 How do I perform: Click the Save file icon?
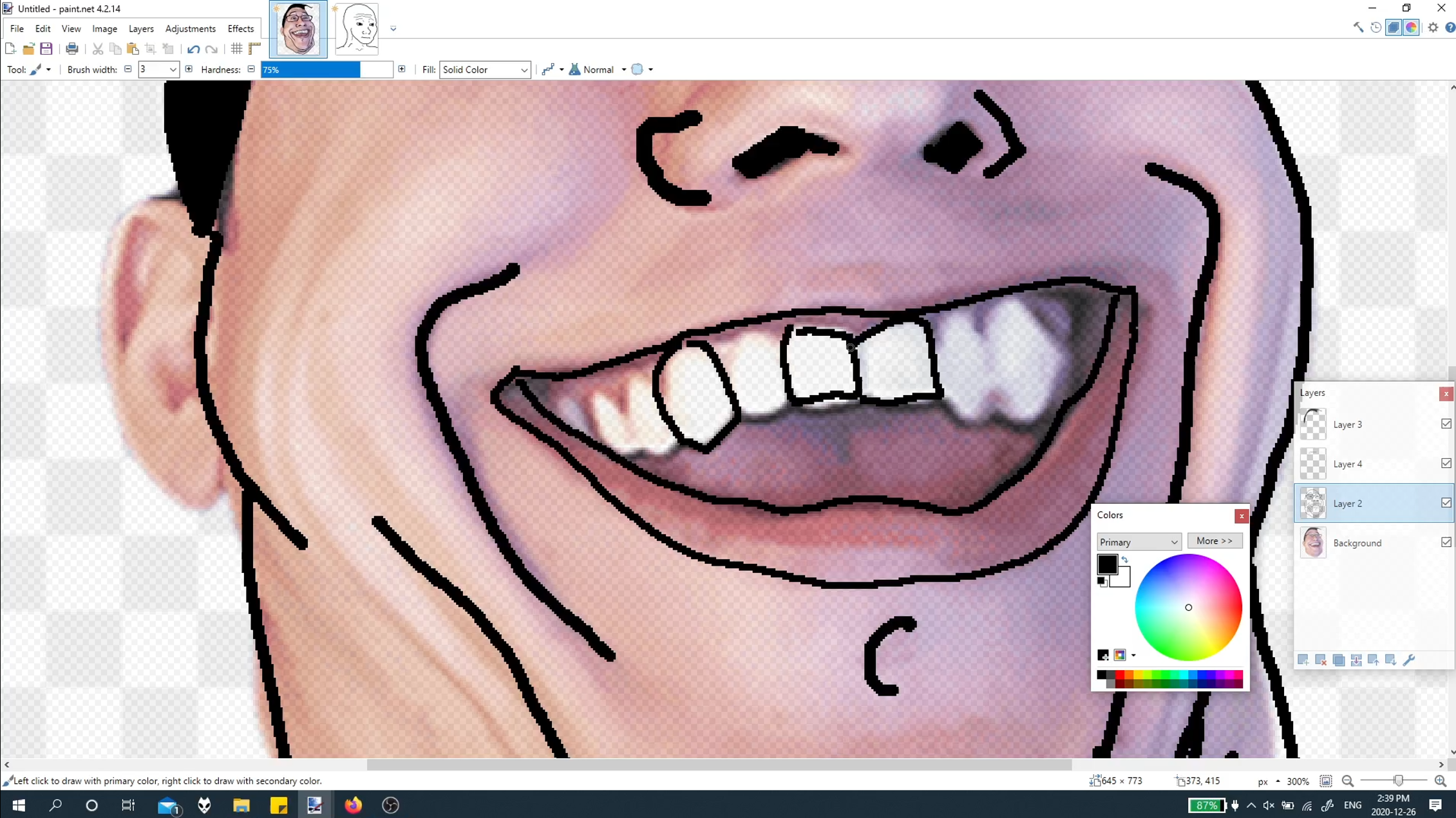[x=46, y=49]
